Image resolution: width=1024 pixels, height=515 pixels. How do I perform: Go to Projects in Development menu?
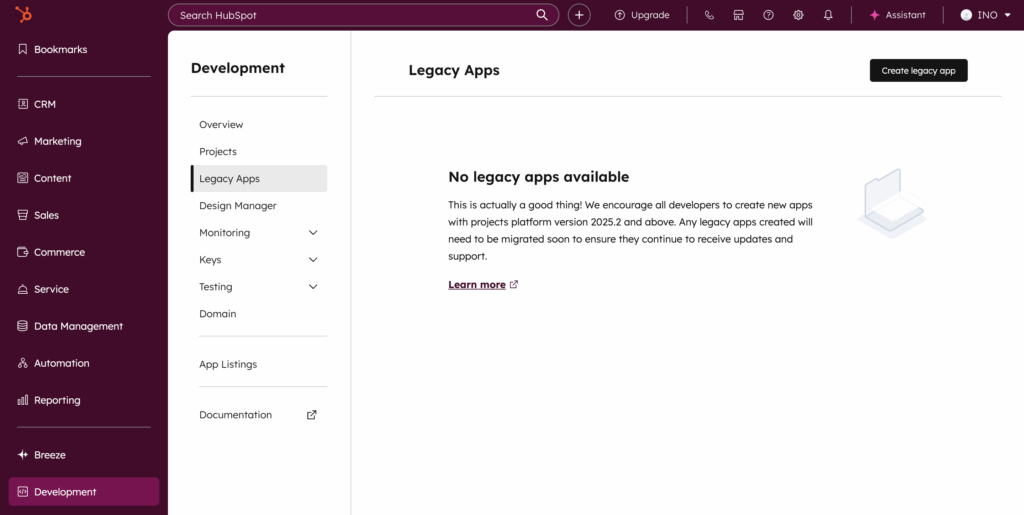(x=218, y=152)
